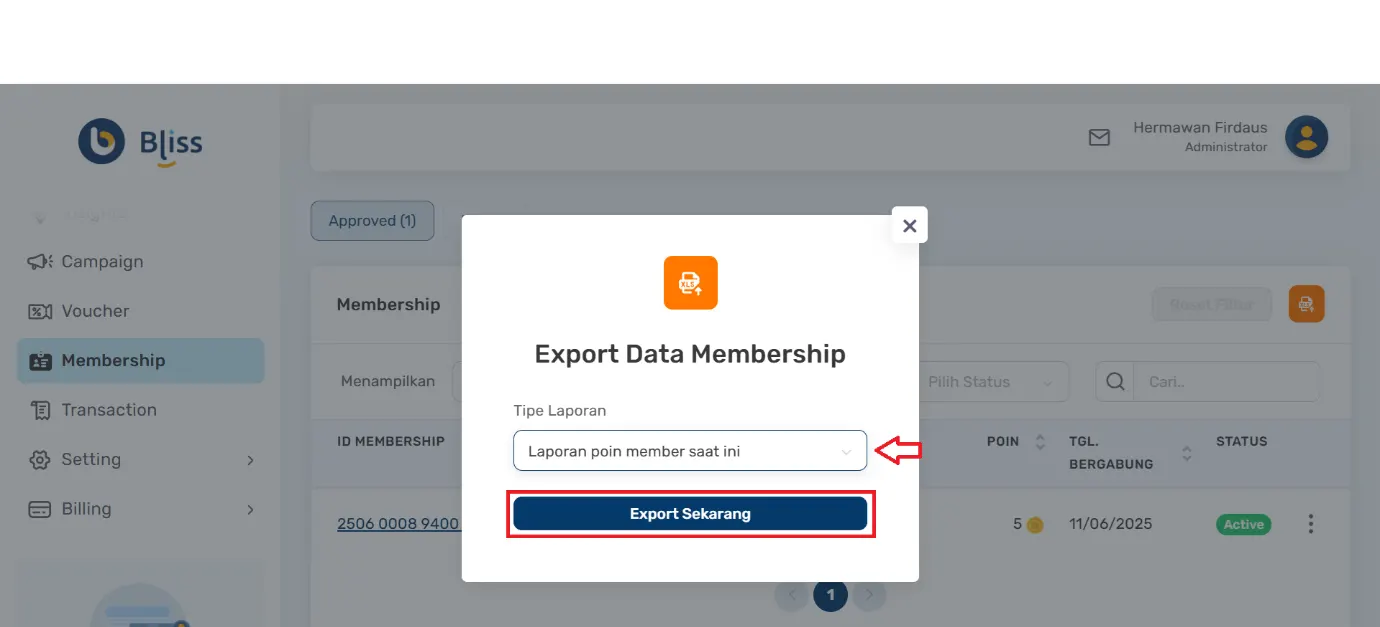Click the search magnifier icon
Image resolution: width=1380 pixels, height=627 pixels.
point(1114,381)
